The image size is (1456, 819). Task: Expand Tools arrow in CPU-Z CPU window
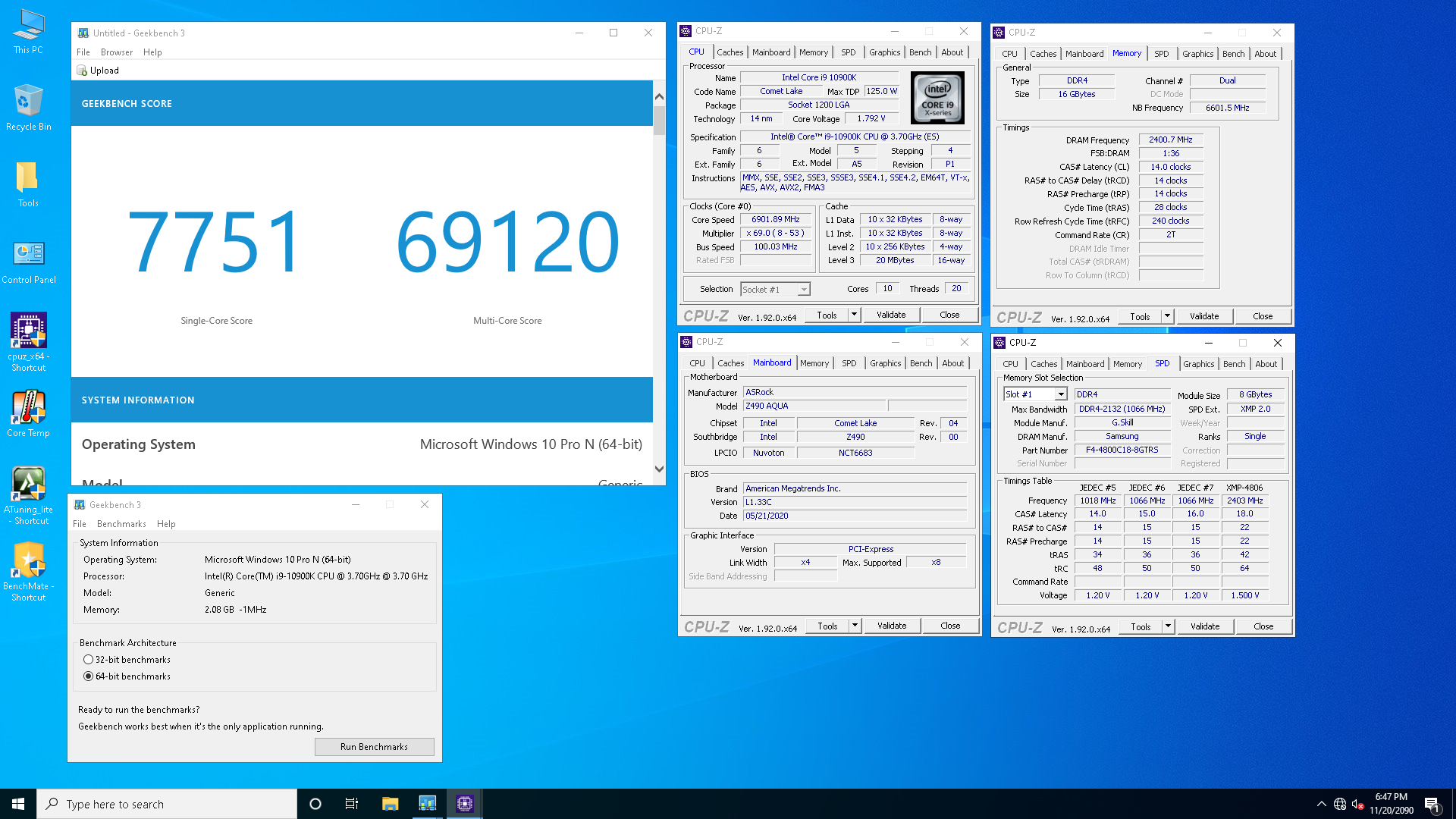coord(854,315)
